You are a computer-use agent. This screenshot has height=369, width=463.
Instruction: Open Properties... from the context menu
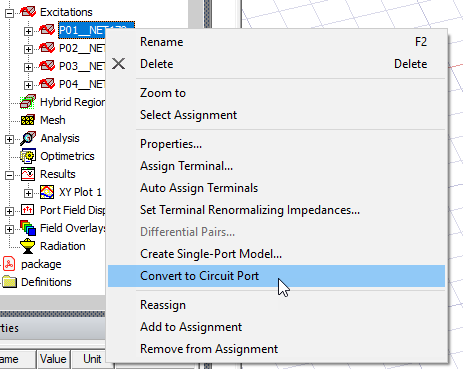[276, 144]
